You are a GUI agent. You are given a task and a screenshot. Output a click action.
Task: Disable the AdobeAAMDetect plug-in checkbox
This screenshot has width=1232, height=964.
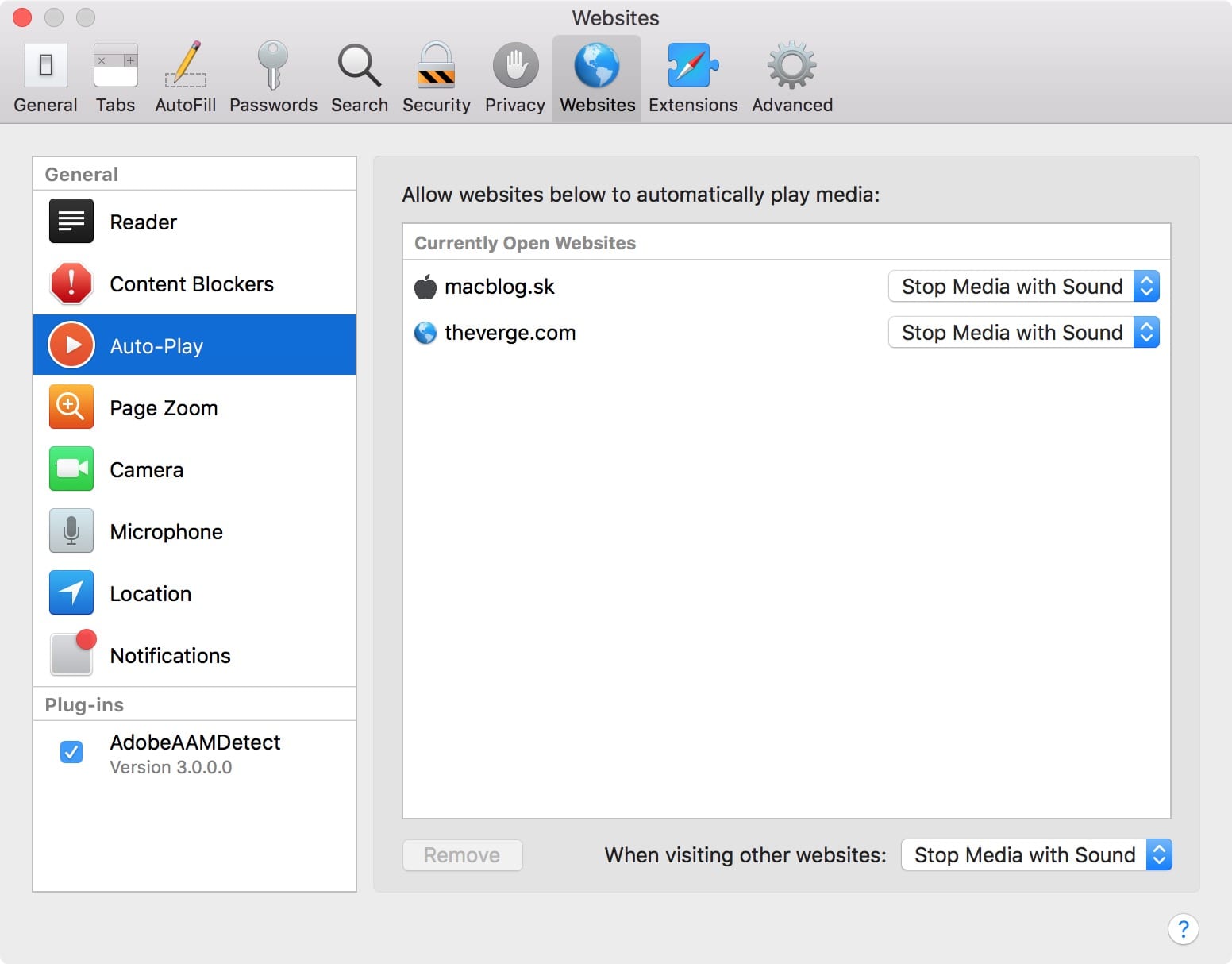(x=71, y=751)
